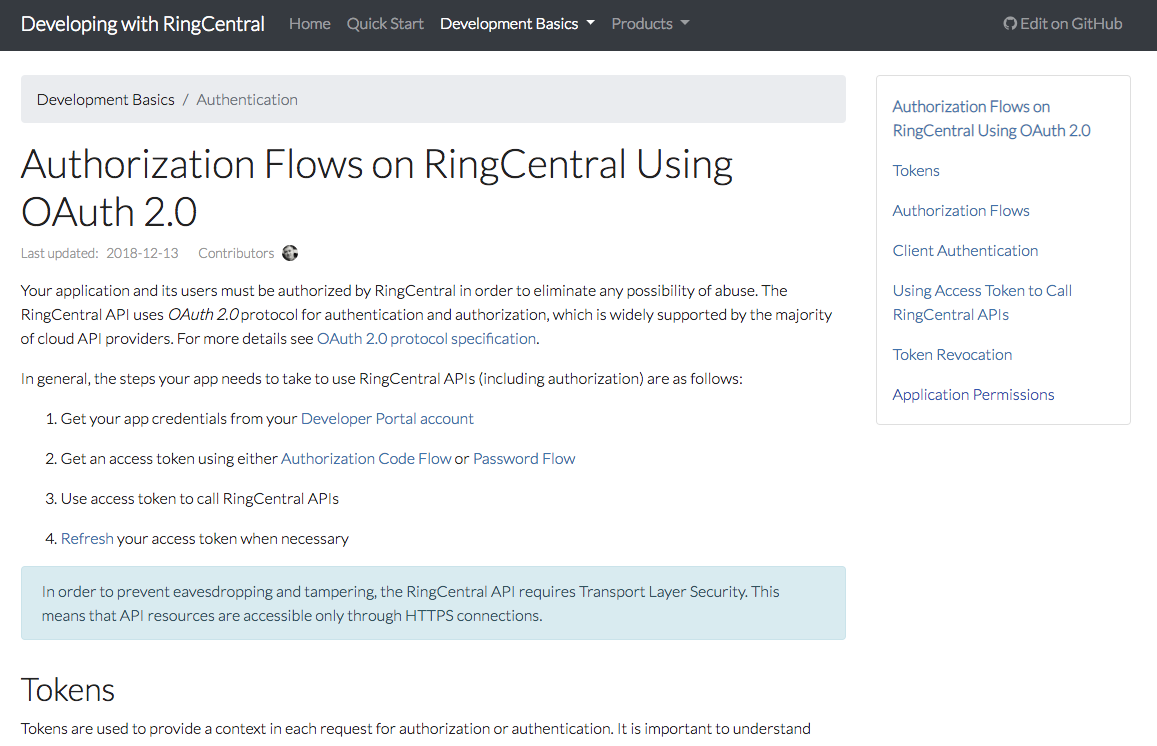Click the Development Basics breadcrumb

coord(106,100)
